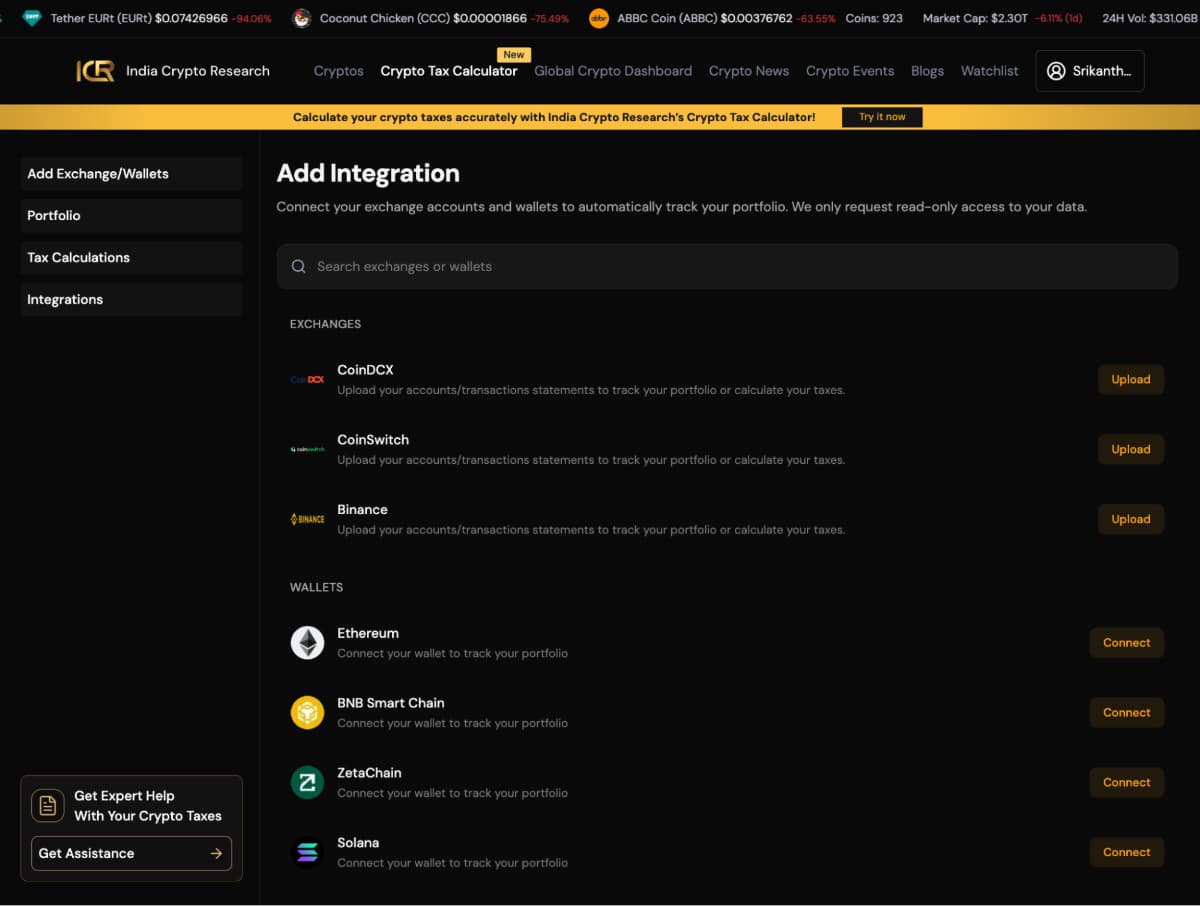Go to Global Crypto Dashboard
This screenshot has height=906, width=1200.
(x=613, y=71)
